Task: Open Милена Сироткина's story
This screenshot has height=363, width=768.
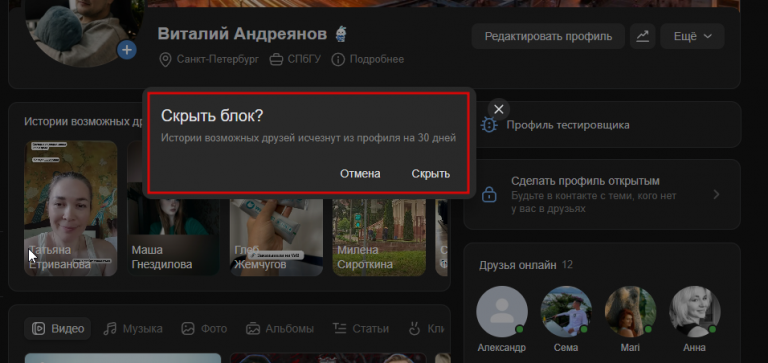Action: click(379, 237)
